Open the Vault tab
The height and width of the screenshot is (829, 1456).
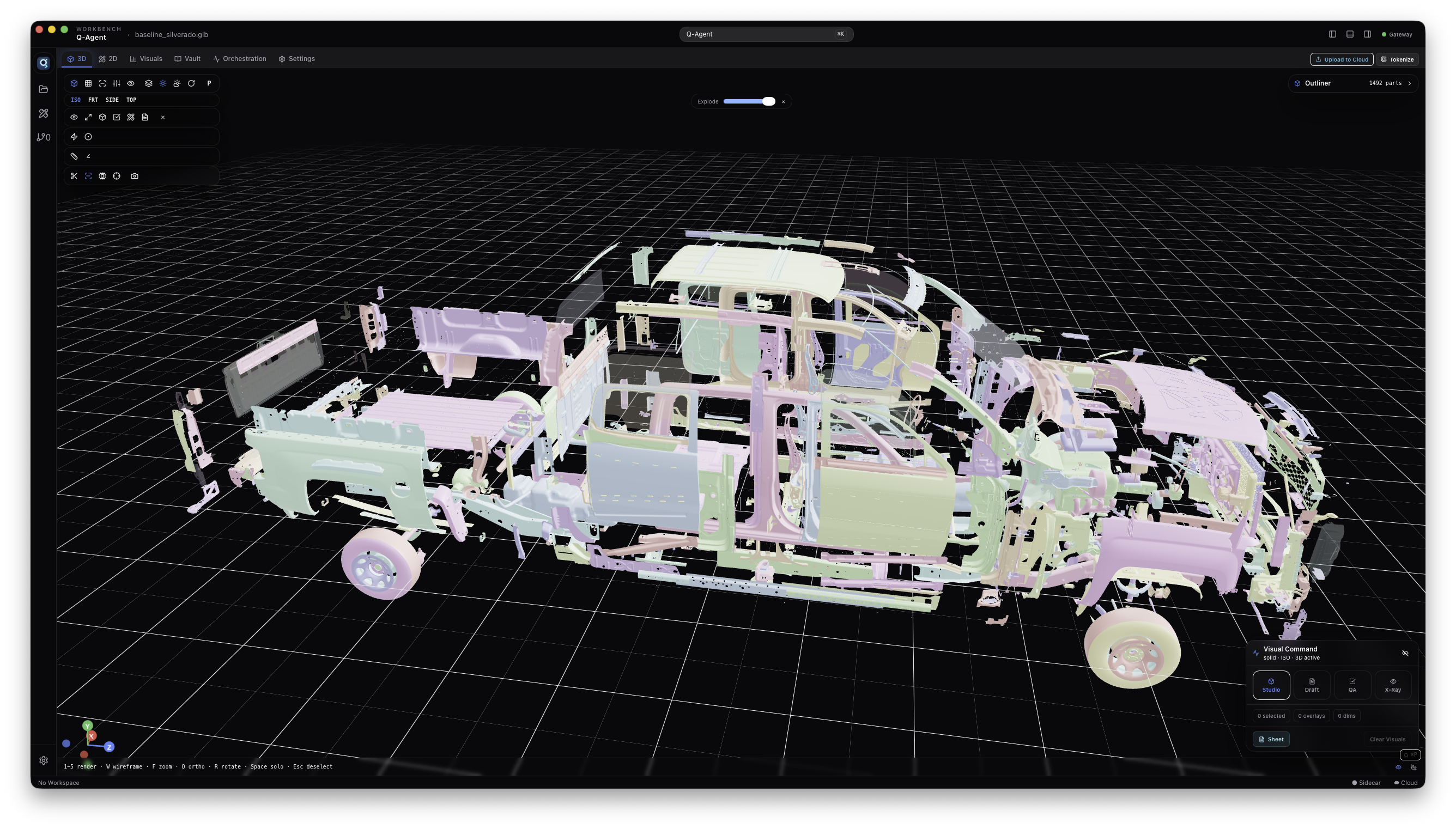(x=187, y=59)
